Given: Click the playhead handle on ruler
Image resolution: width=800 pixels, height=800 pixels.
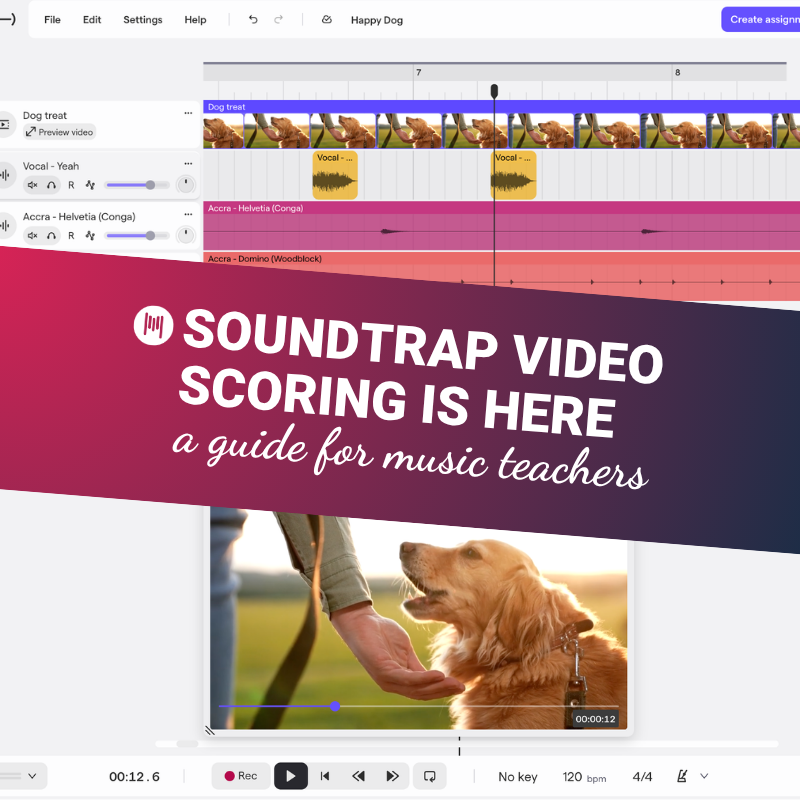Looking at the screenshot, I should point(494,91).
